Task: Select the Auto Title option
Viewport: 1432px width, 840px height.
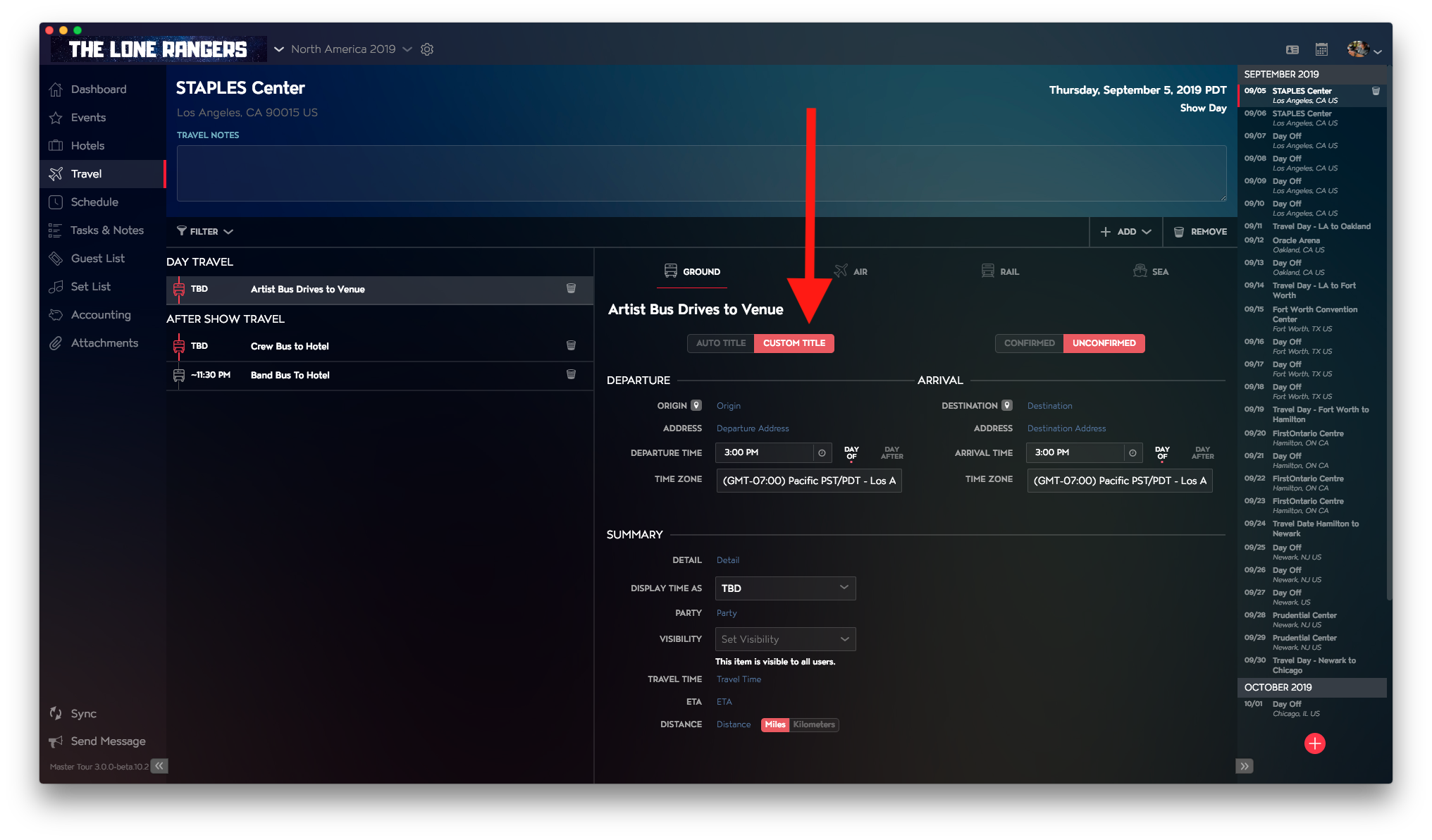Action: click(x=721, y=343)
